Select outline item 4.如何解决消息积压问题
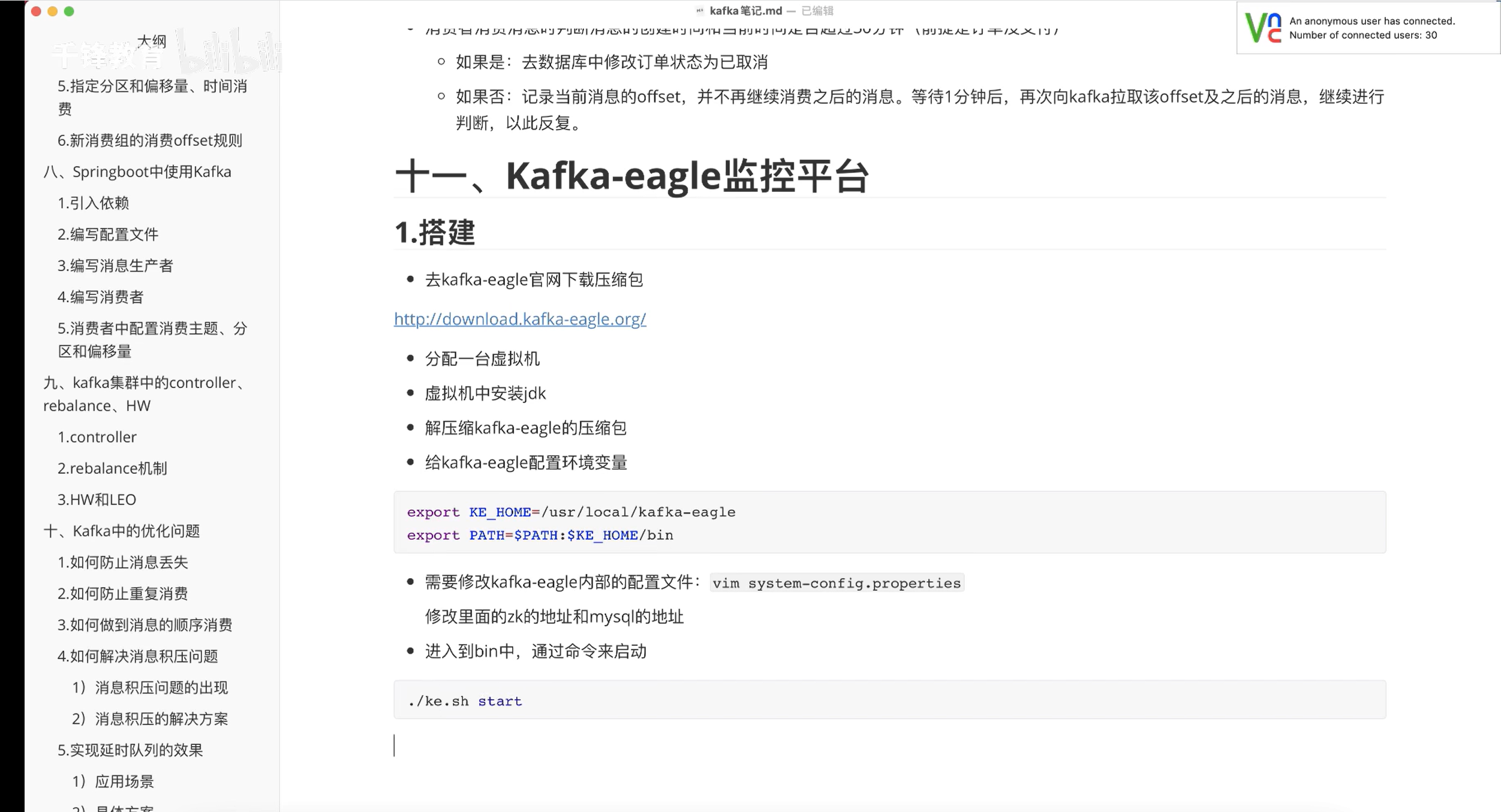The image size is (1501, 812). tap(137, 656)
